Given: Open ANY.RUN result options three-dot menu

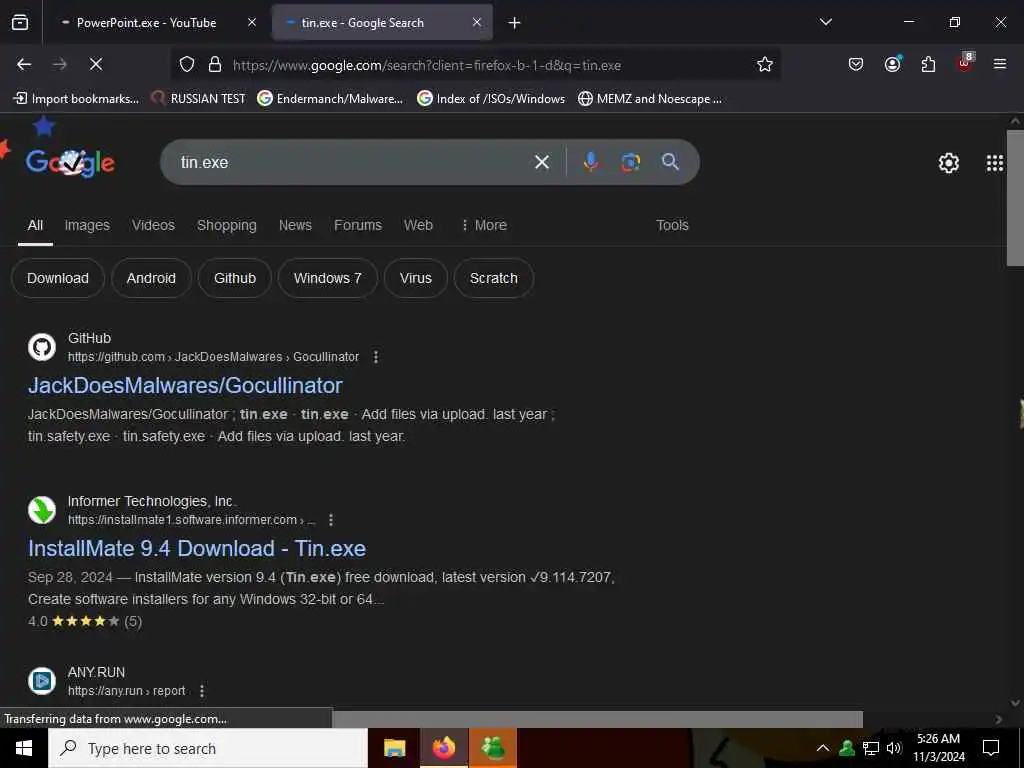Looking at the screenshot, I should click(202, 691).
